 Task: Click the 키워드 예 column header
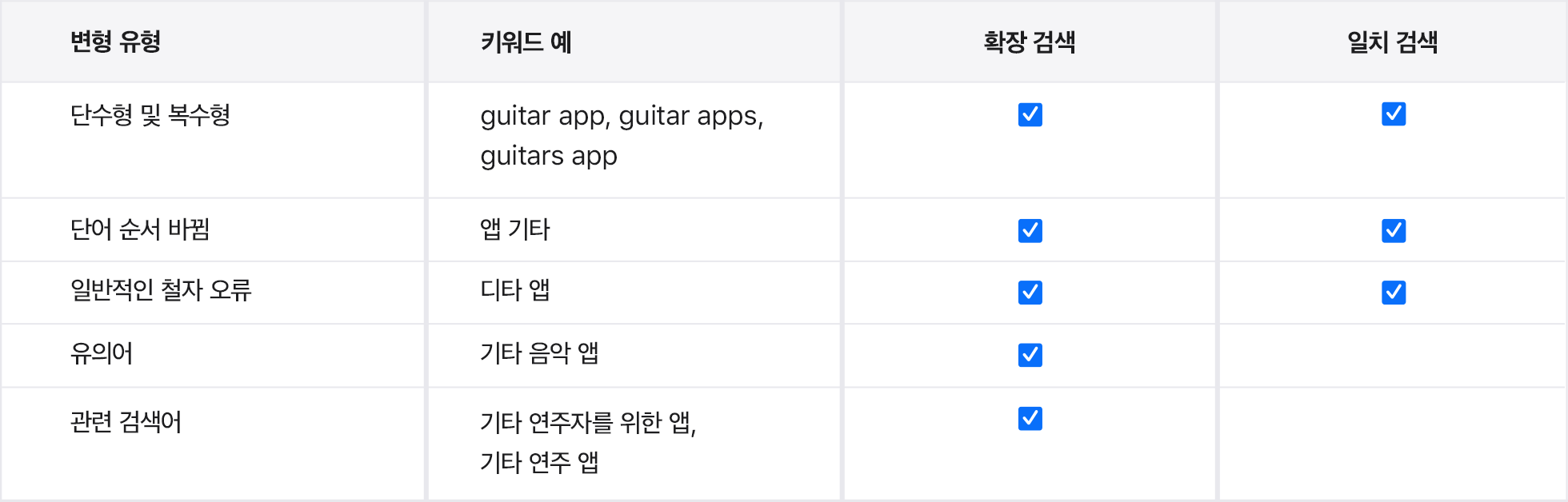click(x=526, y=42)
